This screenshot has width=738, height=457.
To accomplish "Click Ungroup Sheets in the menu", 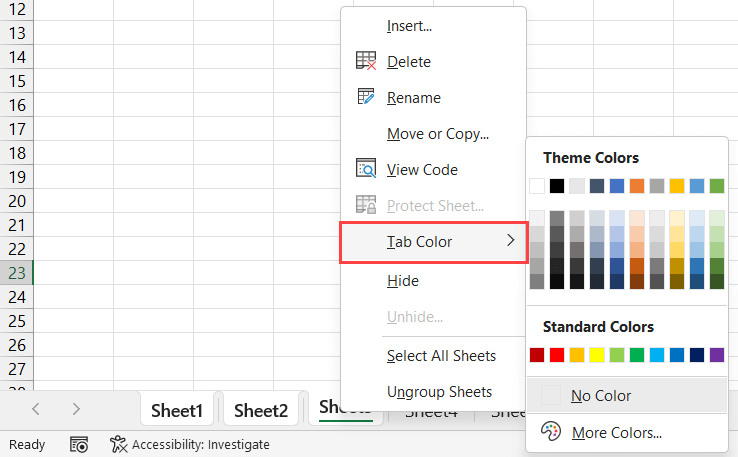I will pyautogui.click(x=439, y=392).
